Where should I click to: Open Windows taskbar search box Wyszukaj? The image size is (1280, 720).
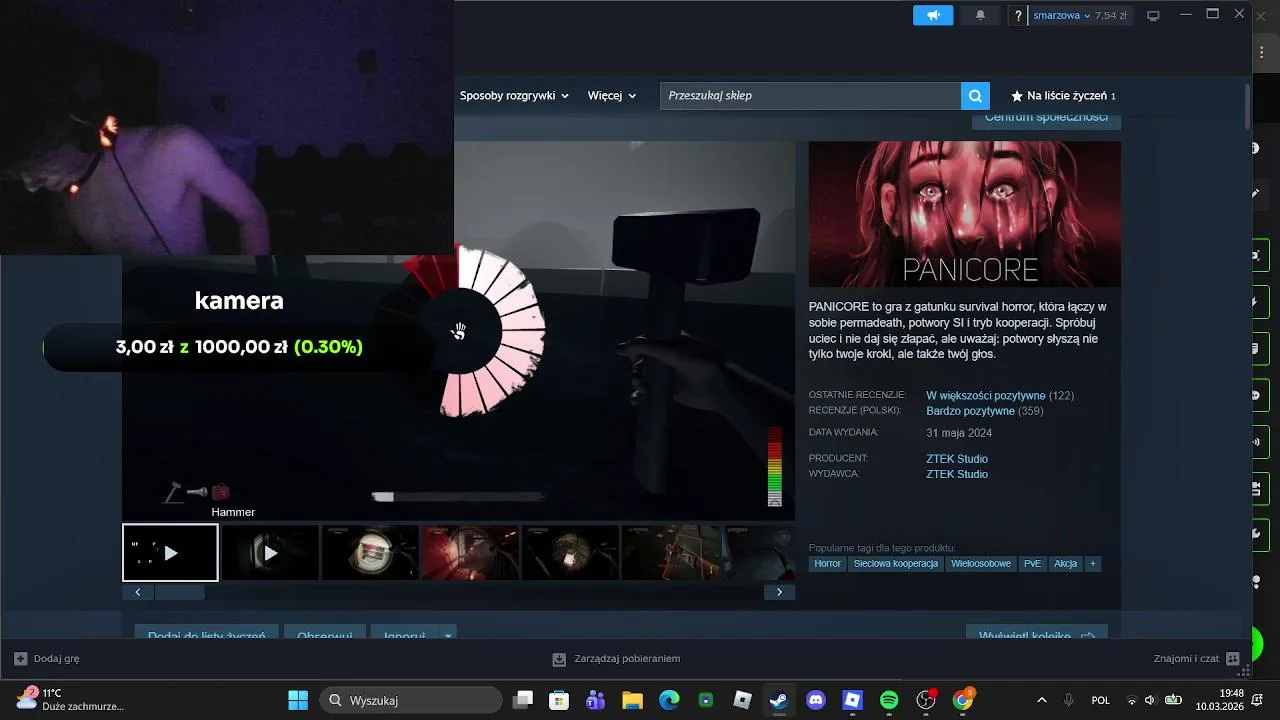tap(411, 700)
